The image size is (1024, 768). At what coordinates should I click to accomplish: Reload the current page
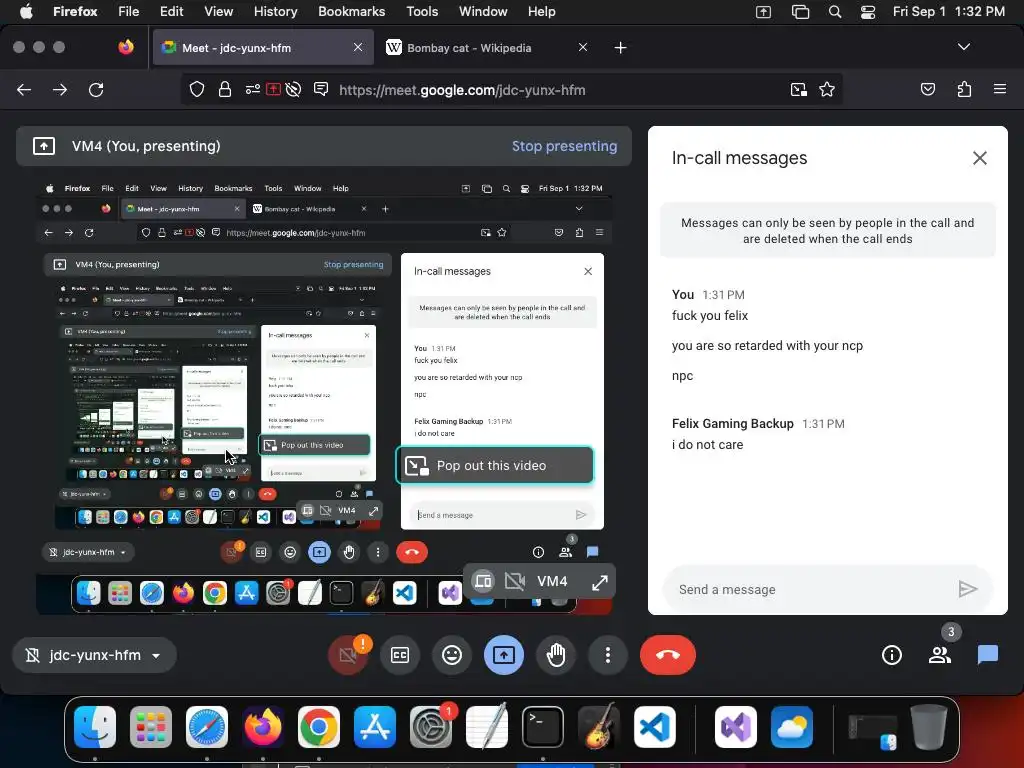coord(96,90)
